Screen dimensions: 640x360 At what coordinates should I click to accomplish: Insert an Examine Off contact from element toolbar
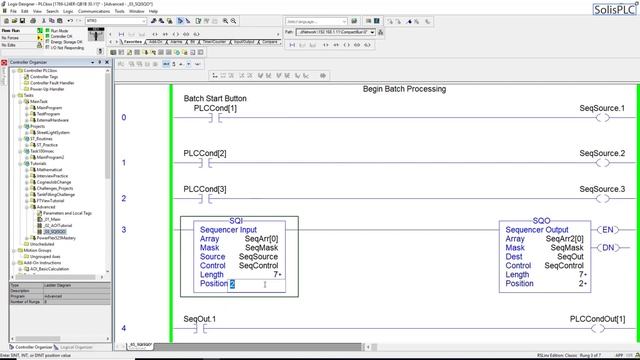(x=165, y=34)
